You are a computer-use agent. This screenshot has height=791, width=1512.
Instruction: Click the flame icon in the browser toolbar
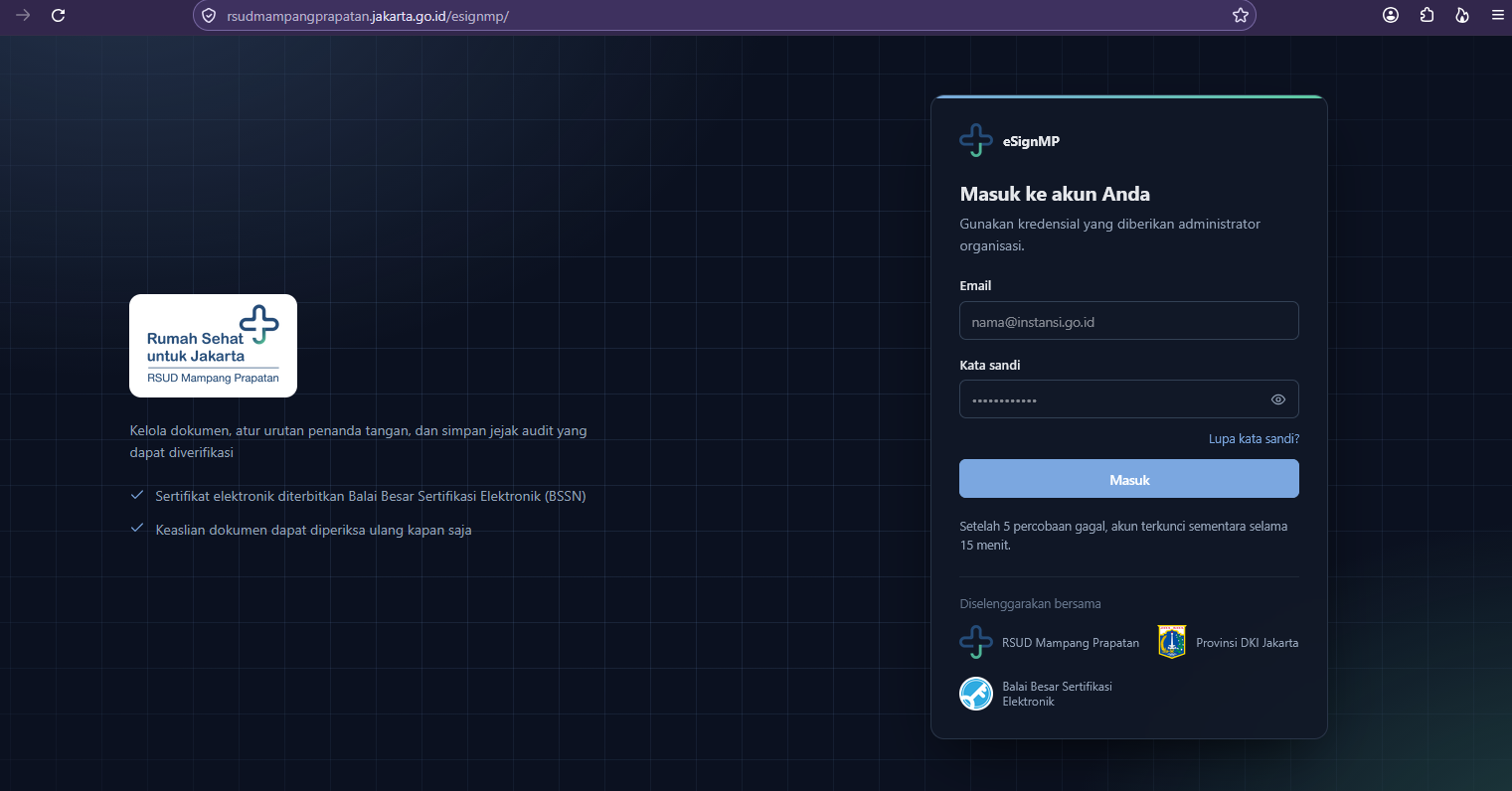coord(1461,15)
